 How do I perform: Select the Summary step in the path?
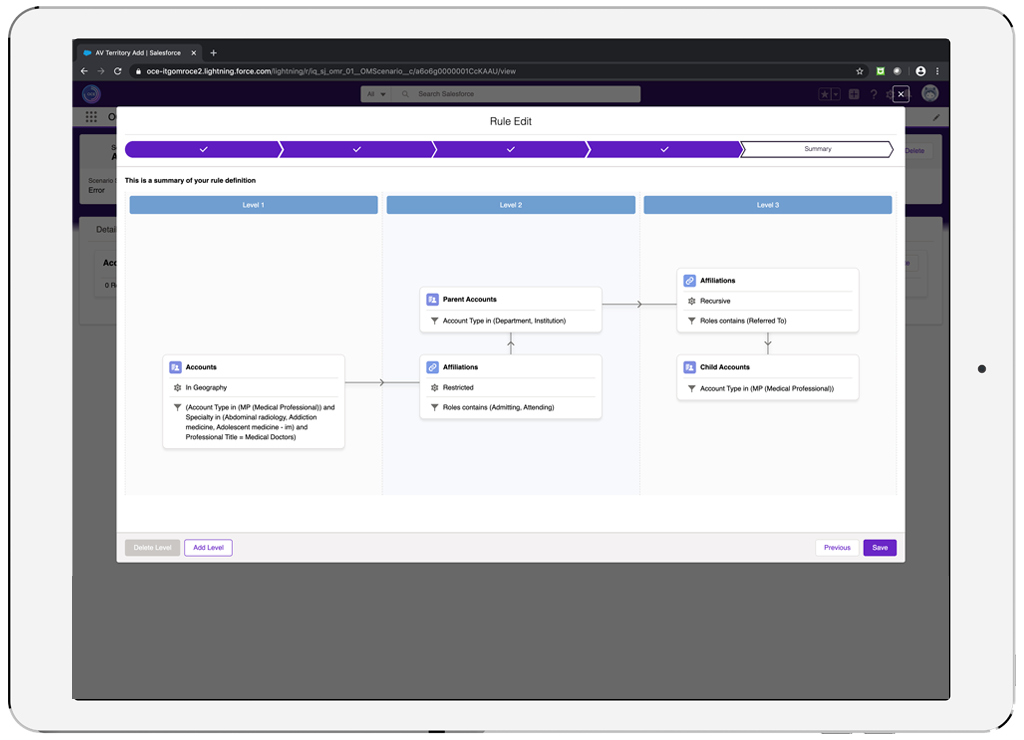(x=817, y=149)
